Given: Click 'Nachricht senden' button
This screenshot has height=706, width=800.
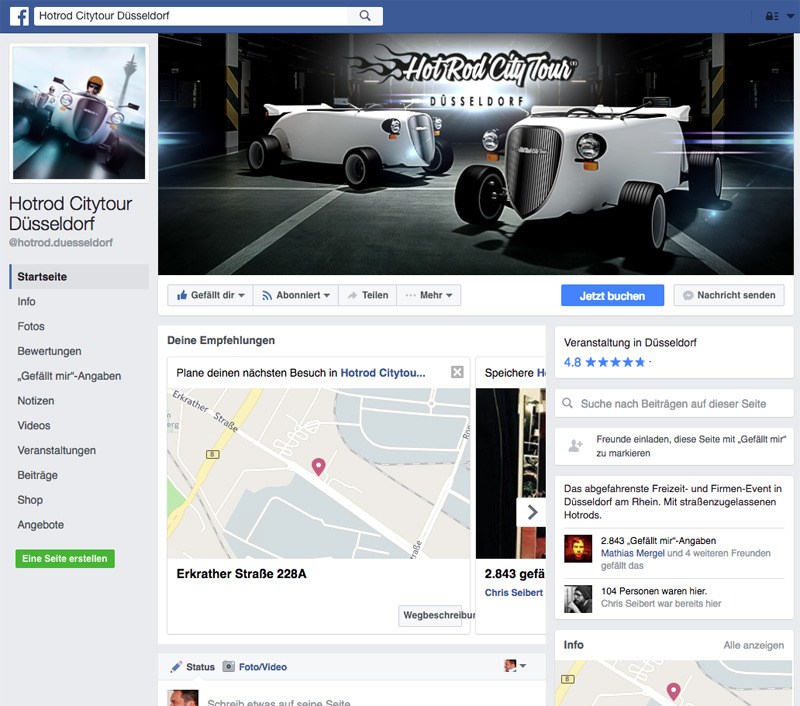Looking at the screenshot, I should pos(729,296).
